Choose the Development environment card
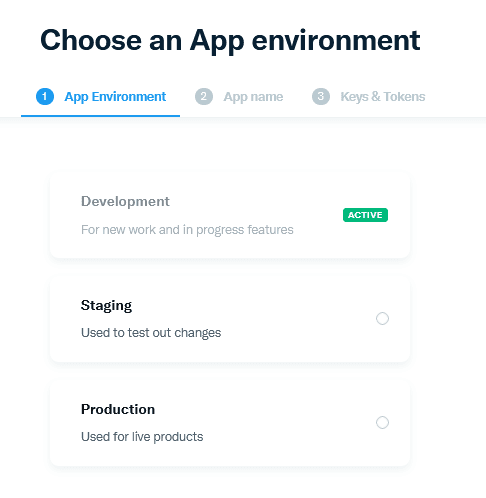The height and width of the screenshot is (498, 486). pos(230,216)
